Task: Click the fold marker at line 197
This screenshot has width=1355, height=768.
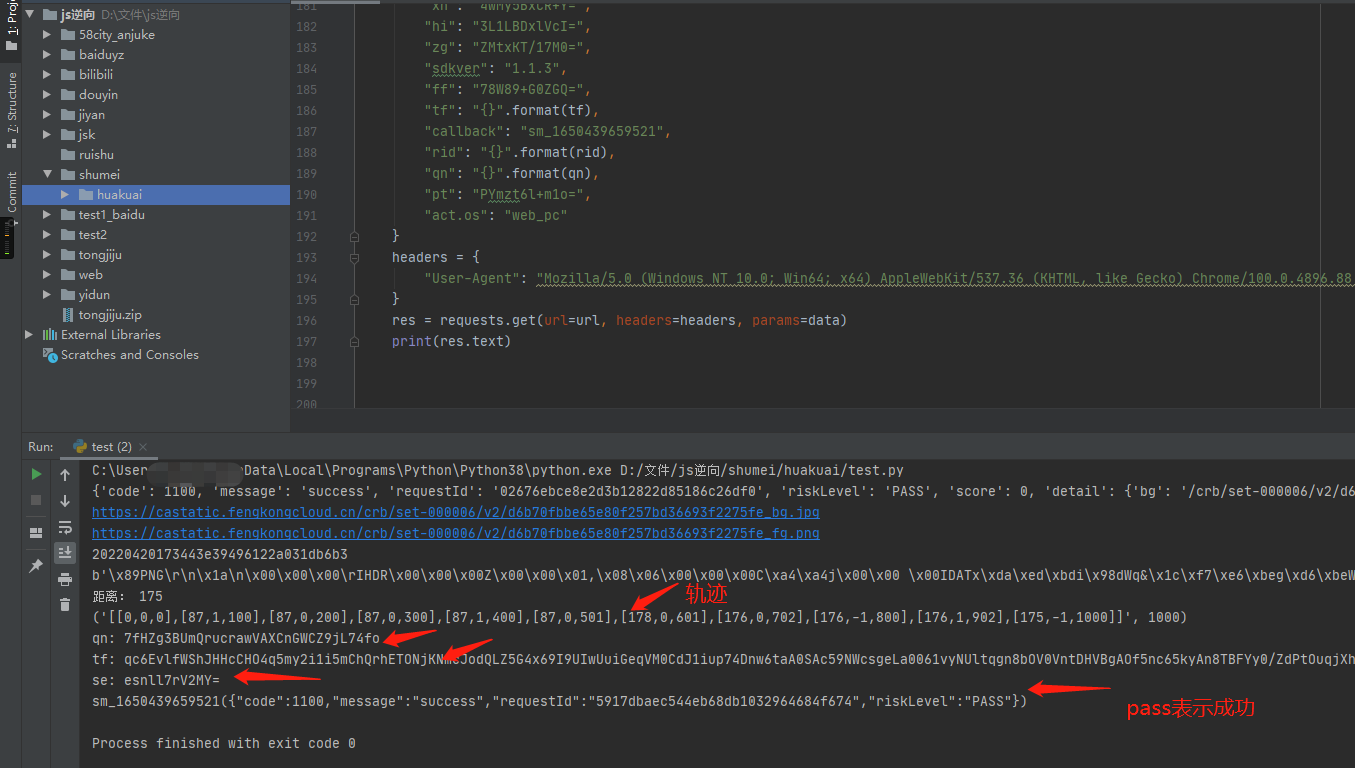Action: 354,342
